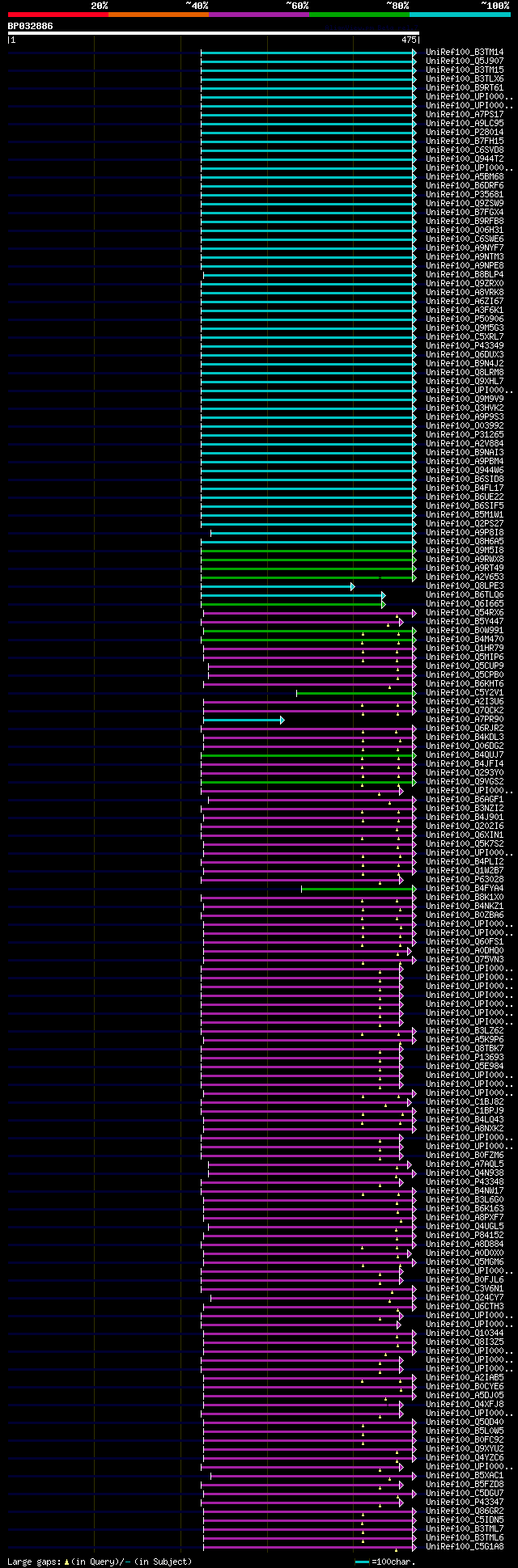Select the UniRef100_A2V653 entry

pos(465,577)
